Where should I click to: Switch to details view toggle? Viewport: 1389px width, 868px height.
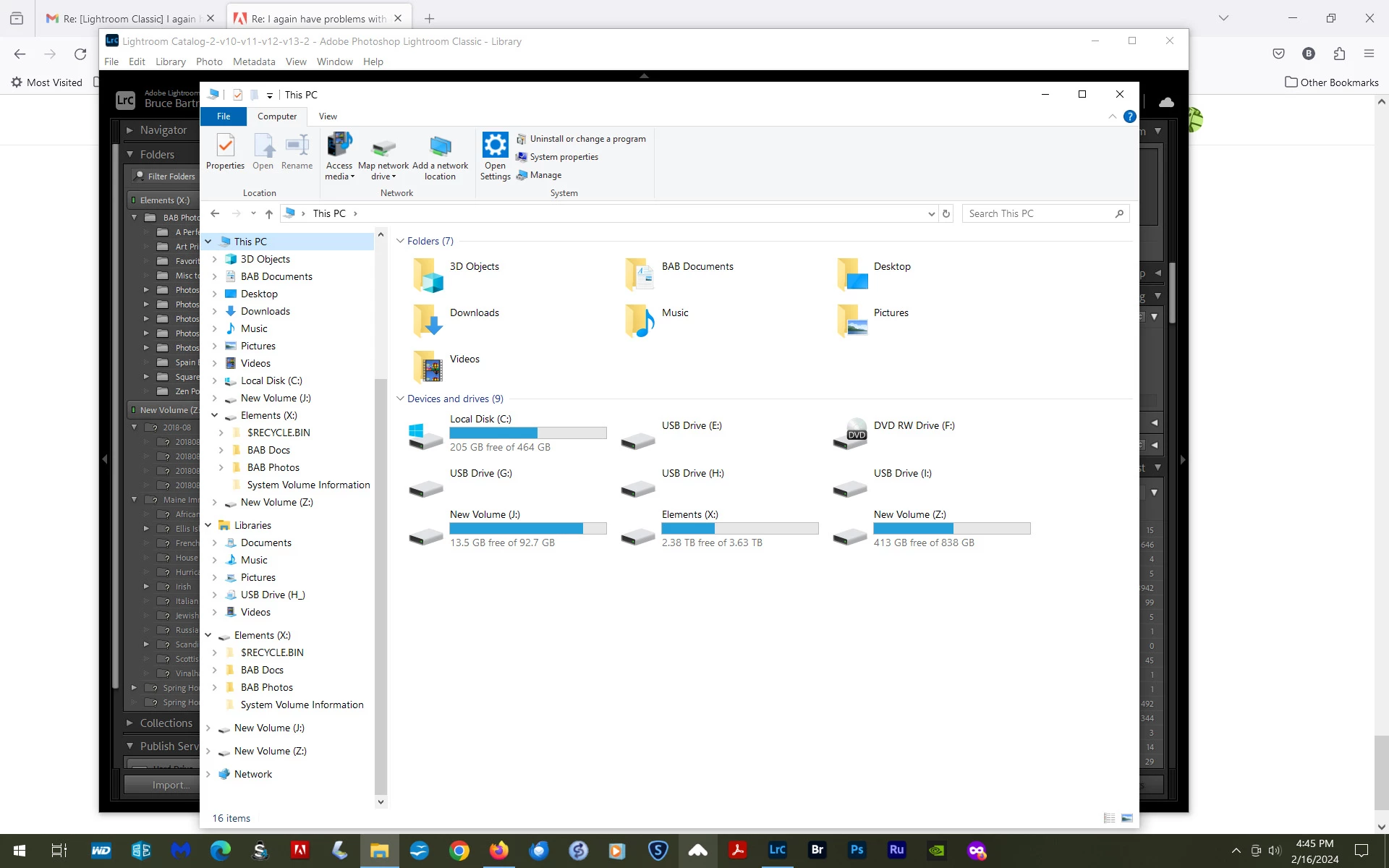(x=1109, y=818)
